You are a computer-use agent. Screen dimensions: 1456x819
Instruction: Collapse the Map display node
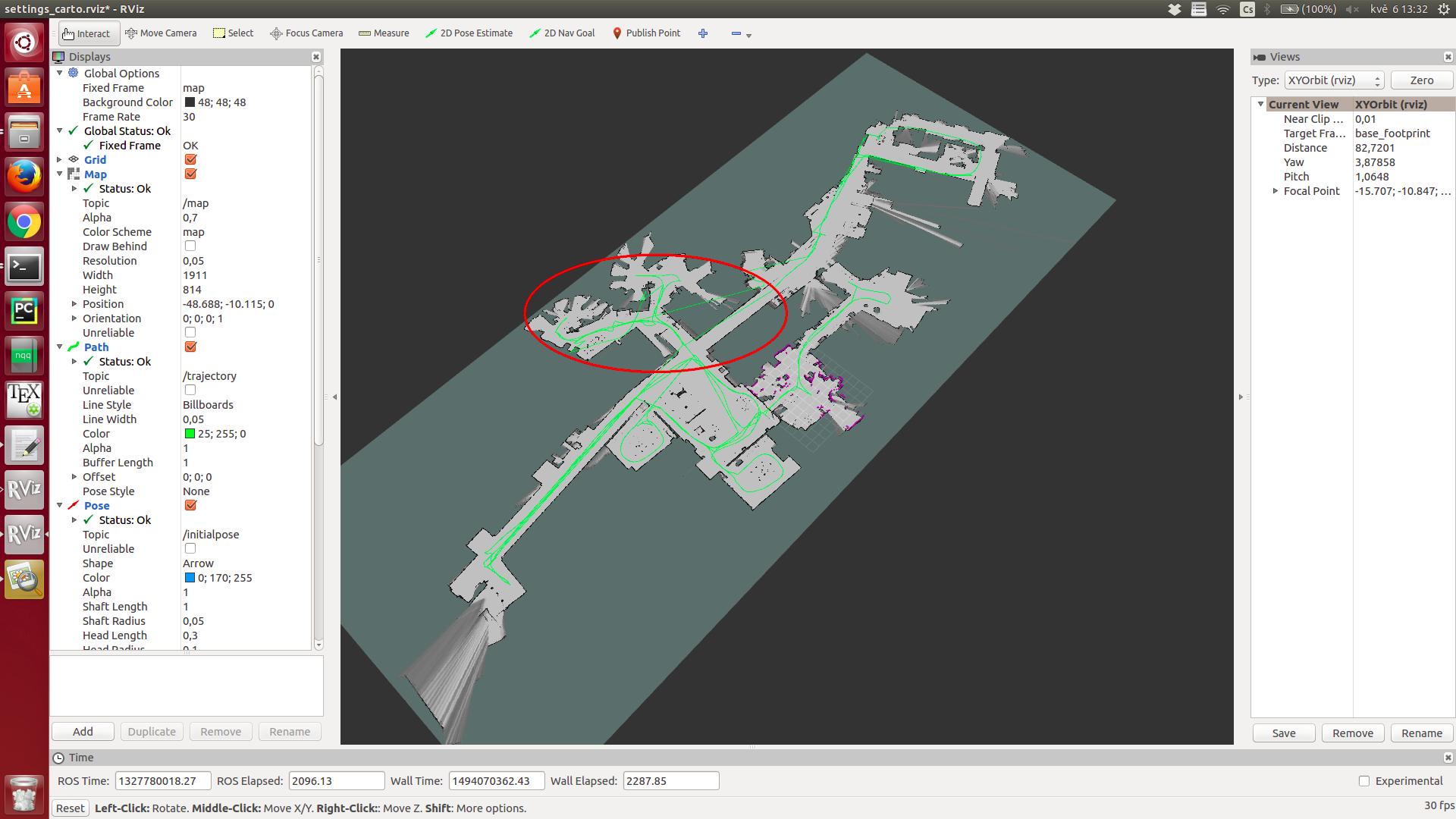tap(60, 174)
